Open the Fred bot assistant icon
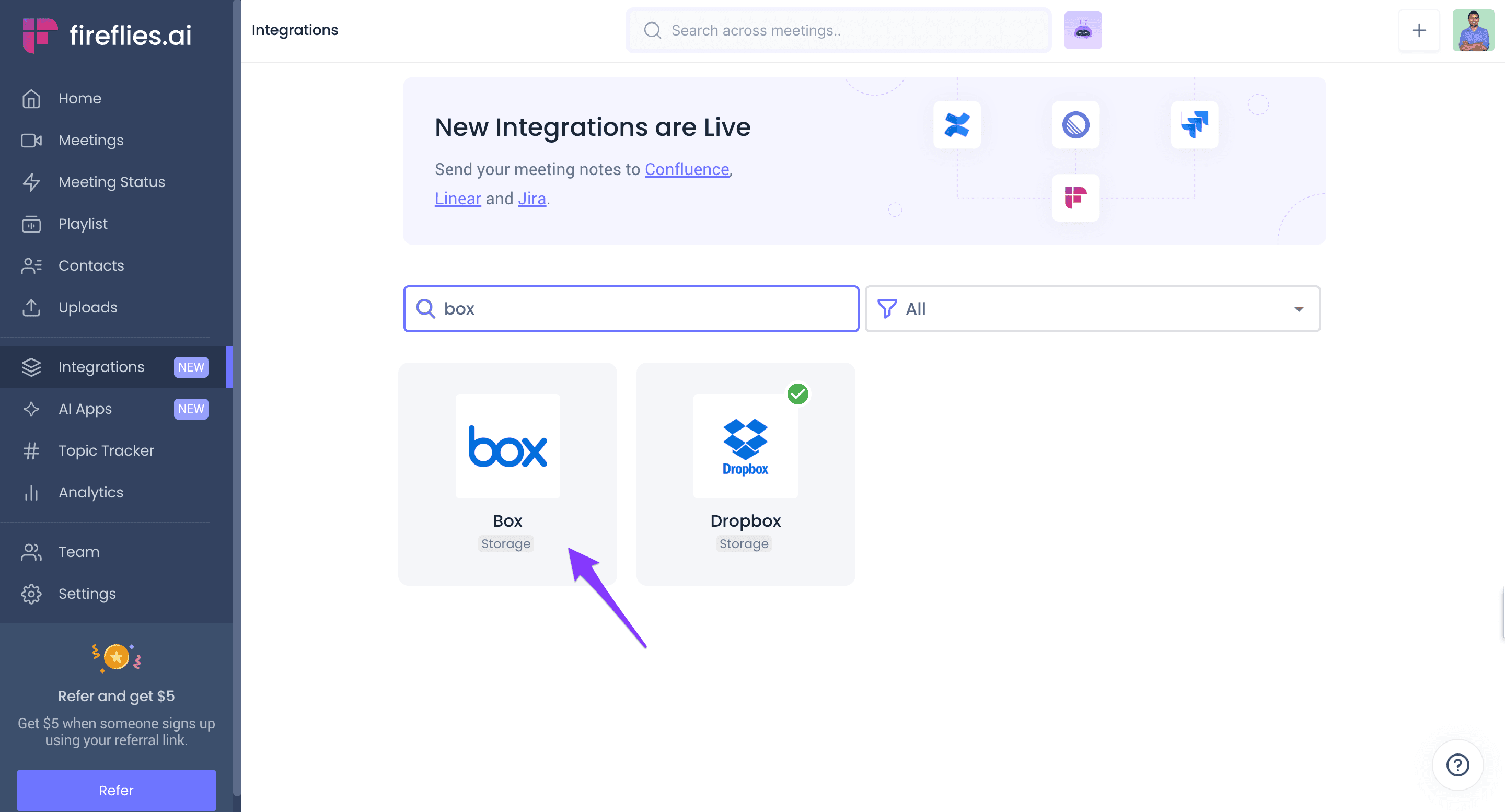 pos(1083,30)
